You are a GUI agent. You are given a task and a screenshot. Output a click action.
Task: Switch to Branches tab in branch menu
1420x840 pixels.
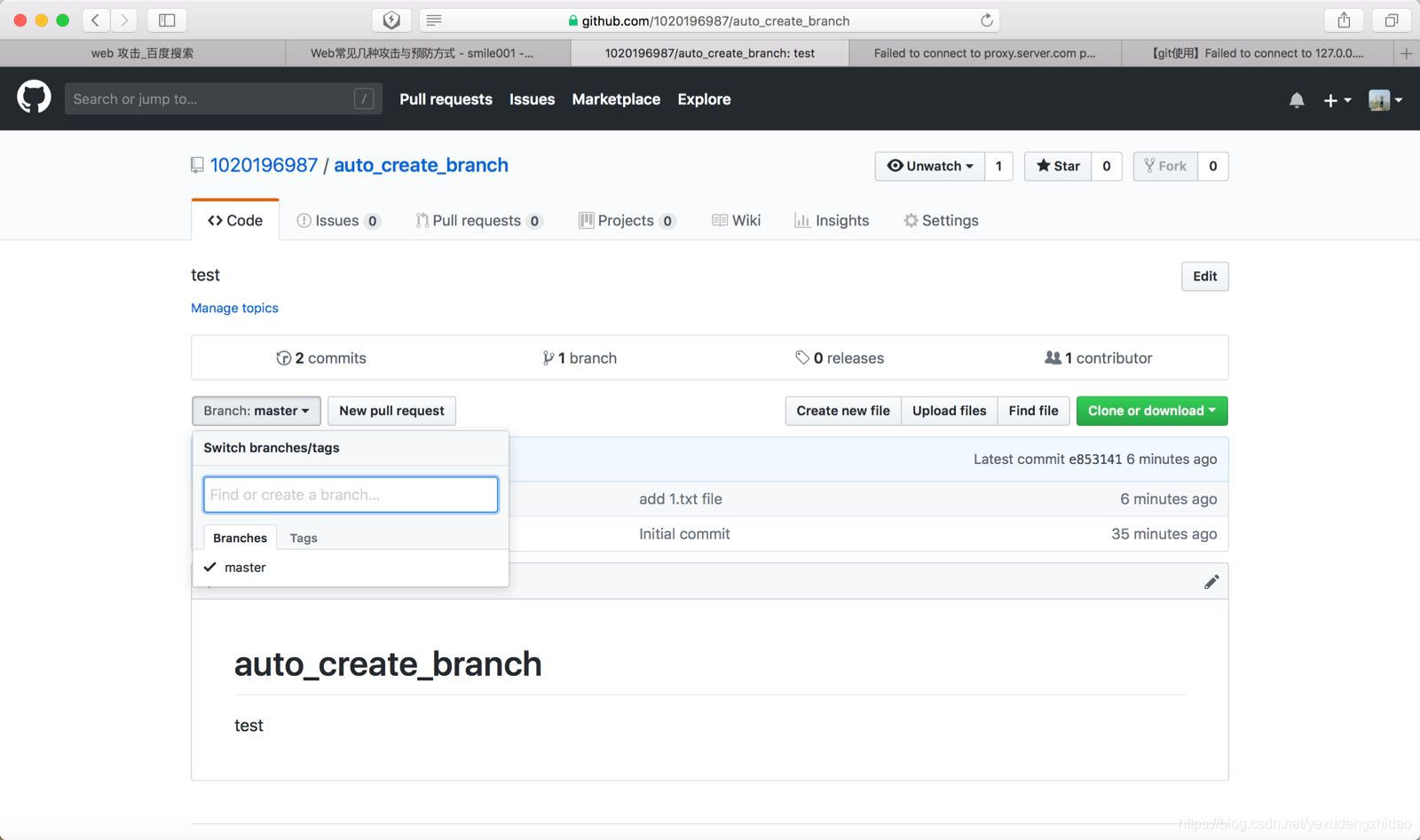pos(240,538)
